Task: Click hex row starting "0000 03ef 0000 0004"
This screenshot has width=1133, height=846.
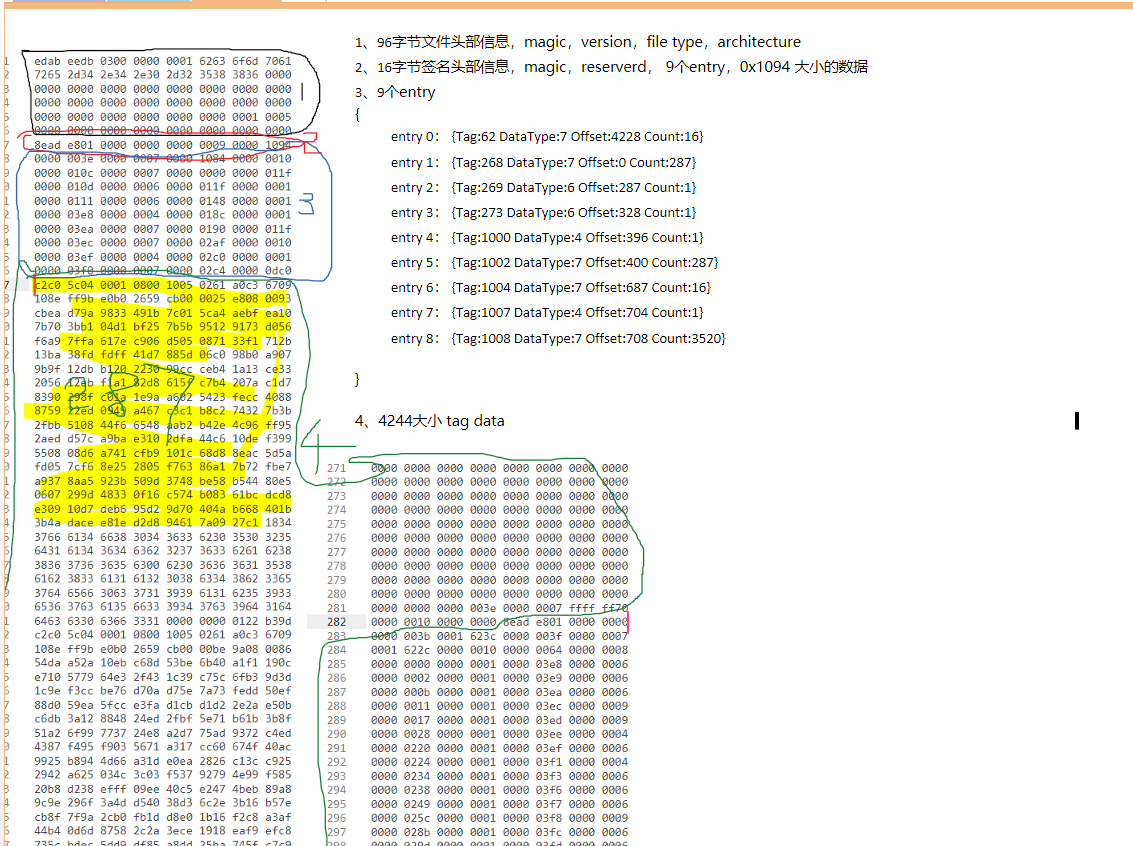Action: tap(163, 257)
